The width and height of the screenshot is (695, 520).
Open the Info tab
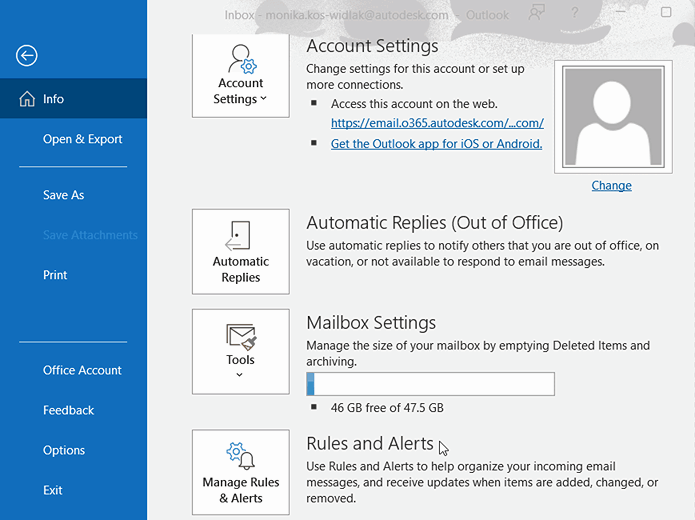click(53, 99)
